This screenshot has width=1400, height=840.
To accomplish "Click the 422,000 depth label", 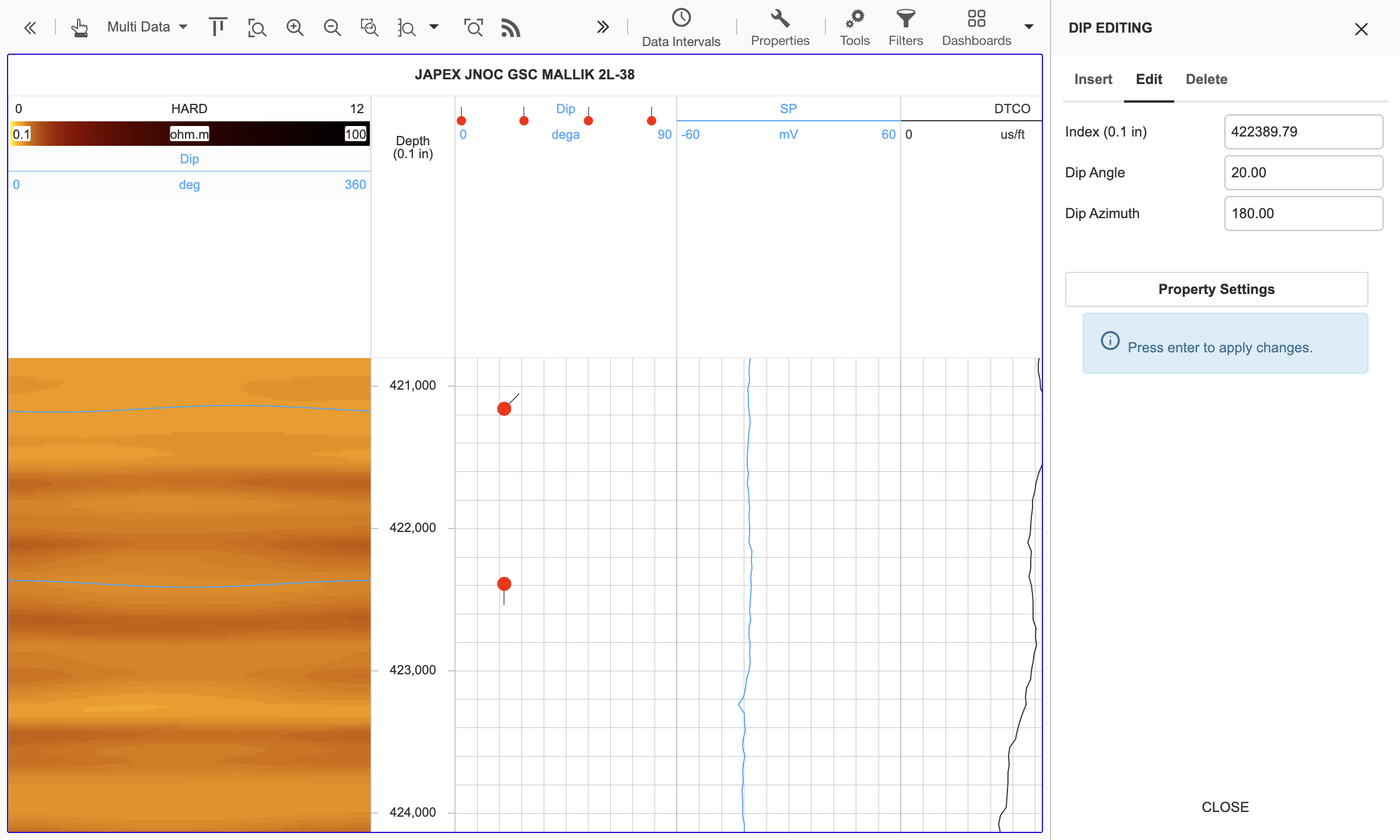I will (x=412, y=527).
